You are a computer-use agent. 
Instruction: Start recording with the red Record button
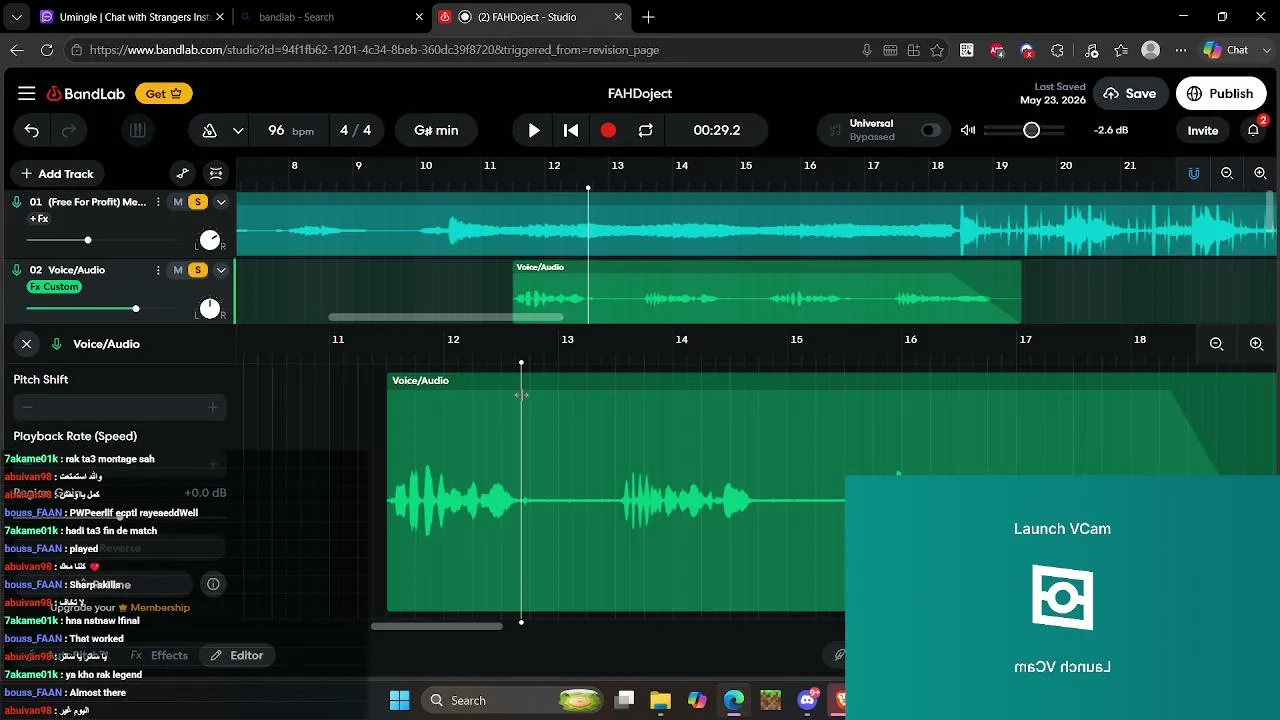point(608,130)
